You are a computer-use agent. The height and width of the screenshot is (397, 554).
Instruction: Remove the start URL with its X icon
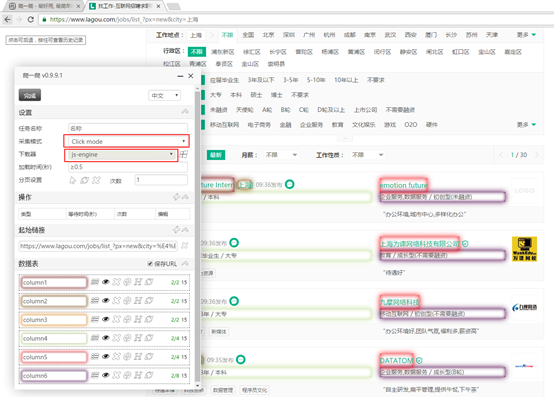pos(184,245)
